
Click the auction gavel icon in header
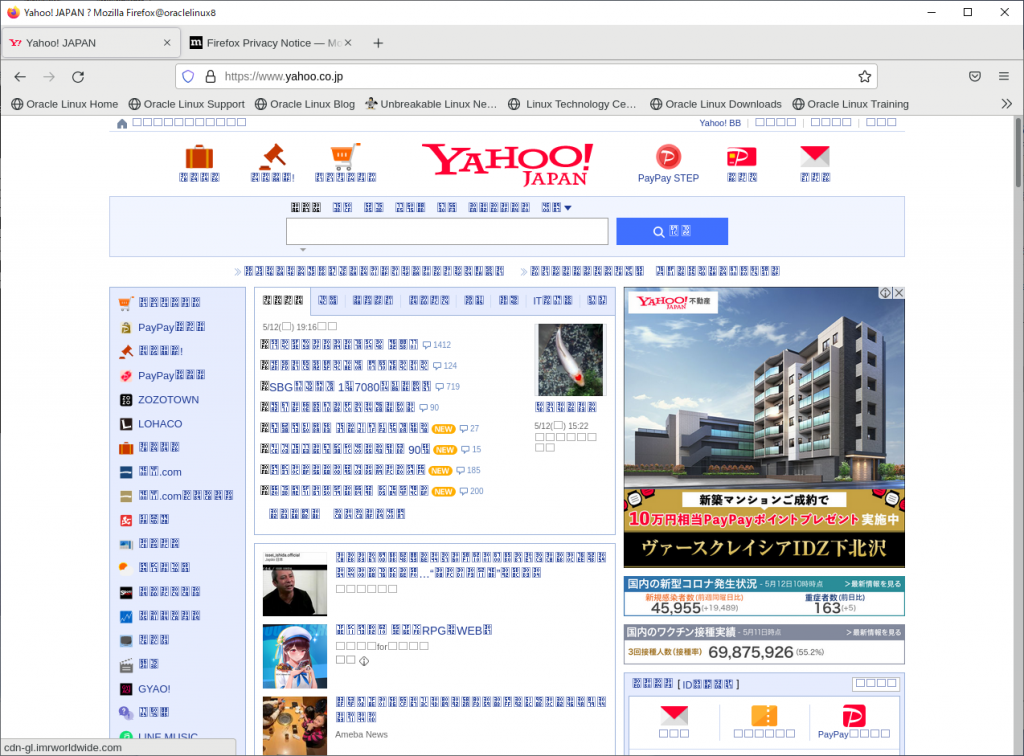point(273,156)
